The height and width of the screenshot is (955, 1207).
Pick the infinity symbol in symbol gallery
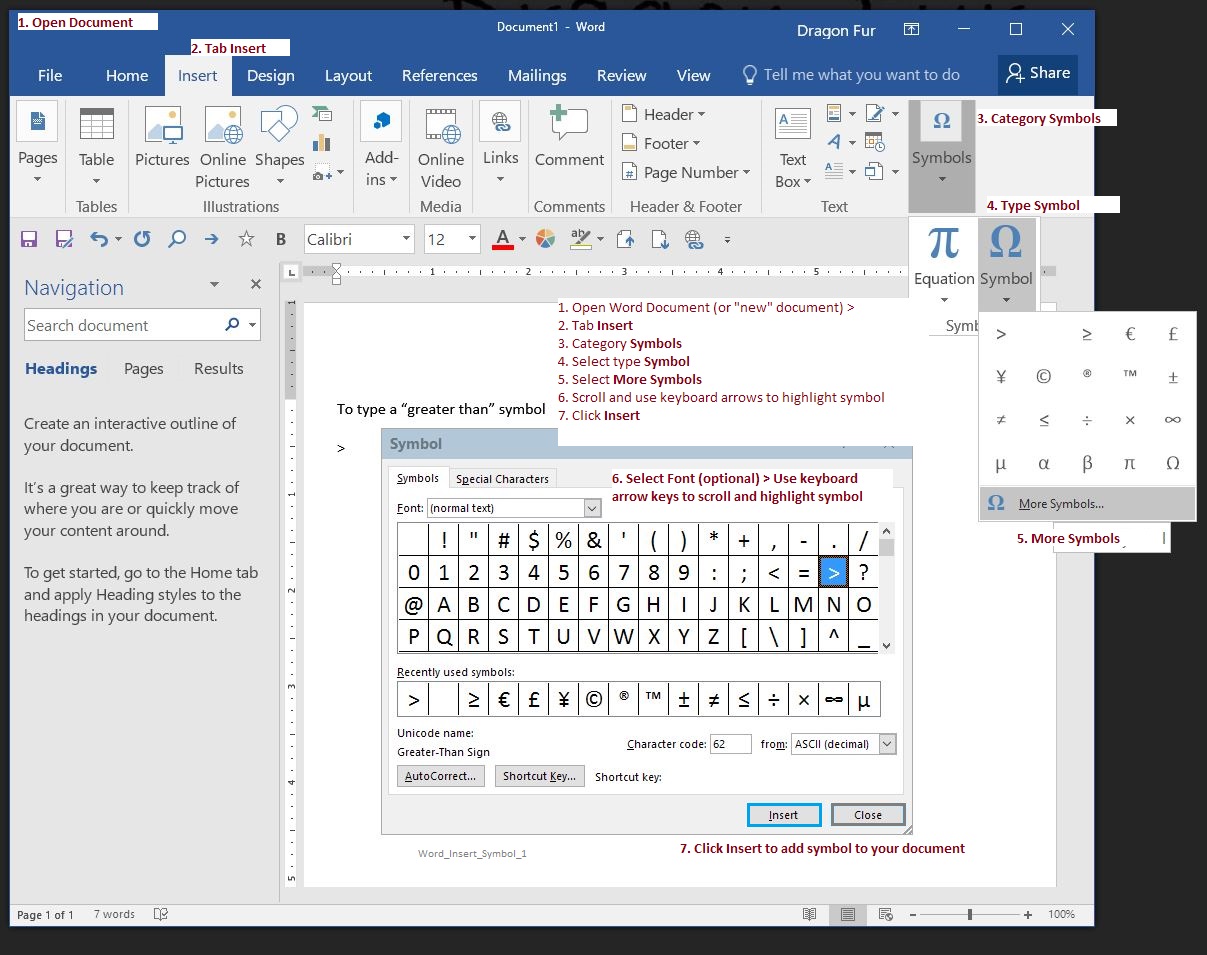click(1173, 420)
